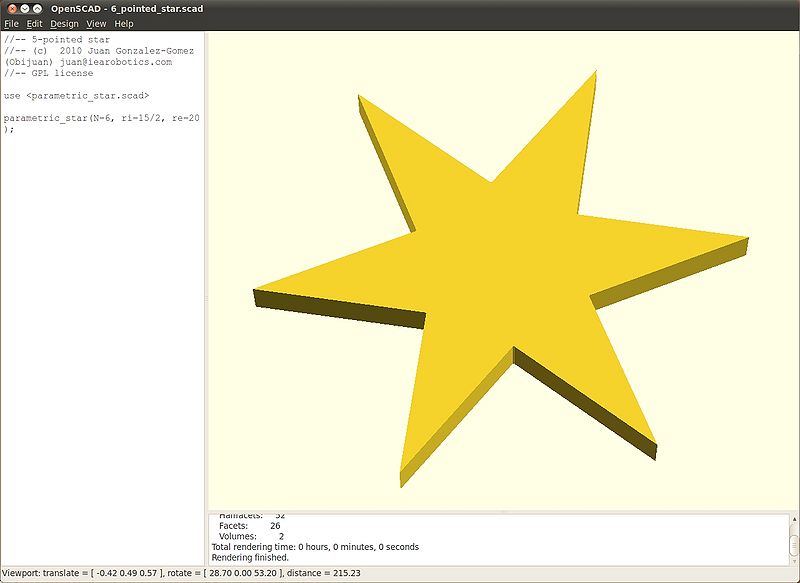Open the Design menu
Image resolution: width=800 pixels, height=583 pixels.
64,23
